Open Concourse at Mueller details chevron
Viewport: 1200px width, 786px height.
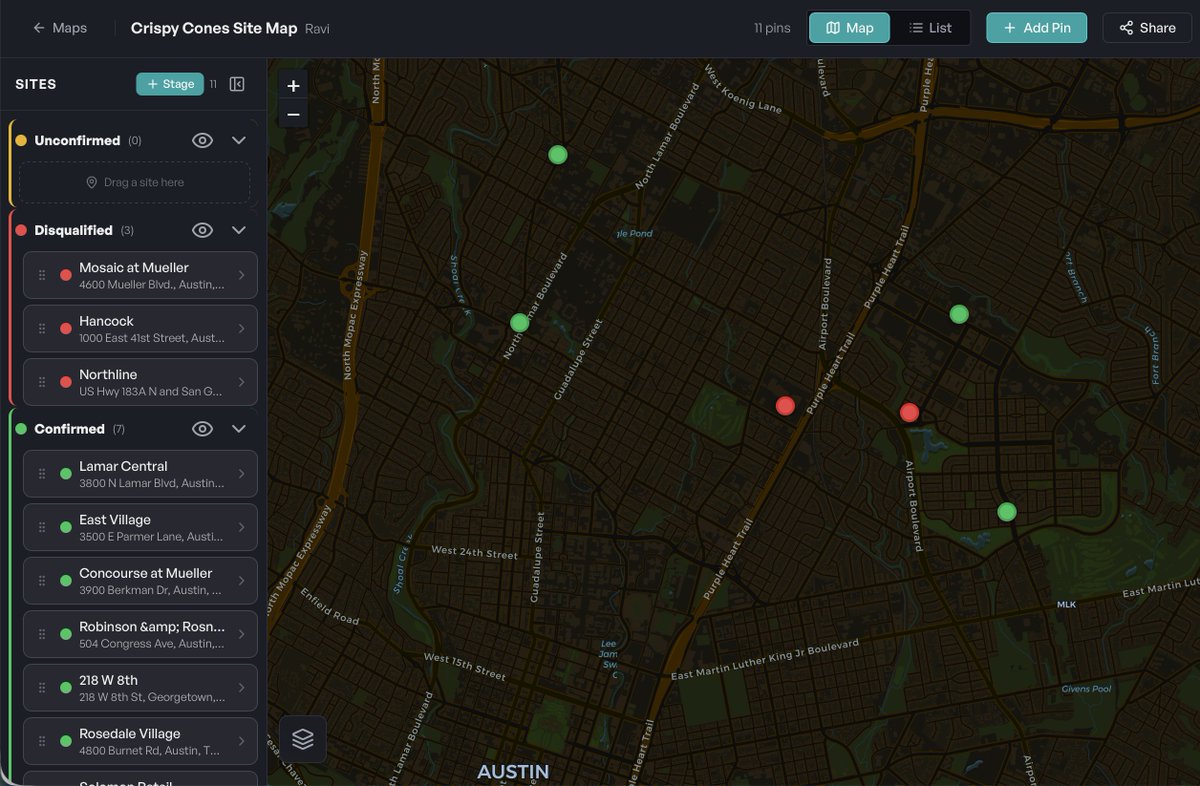point(241,581)
